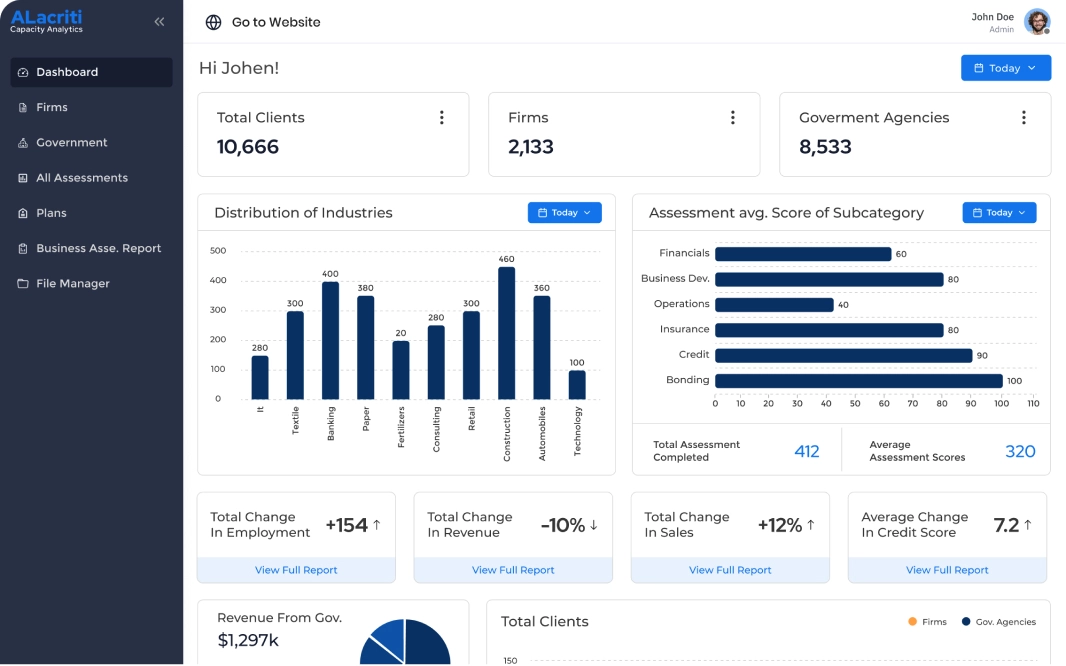Viewport: 1066px width, 666px height.
Task: Select Business Asse. Report menu item
Action: pos(98,248)
